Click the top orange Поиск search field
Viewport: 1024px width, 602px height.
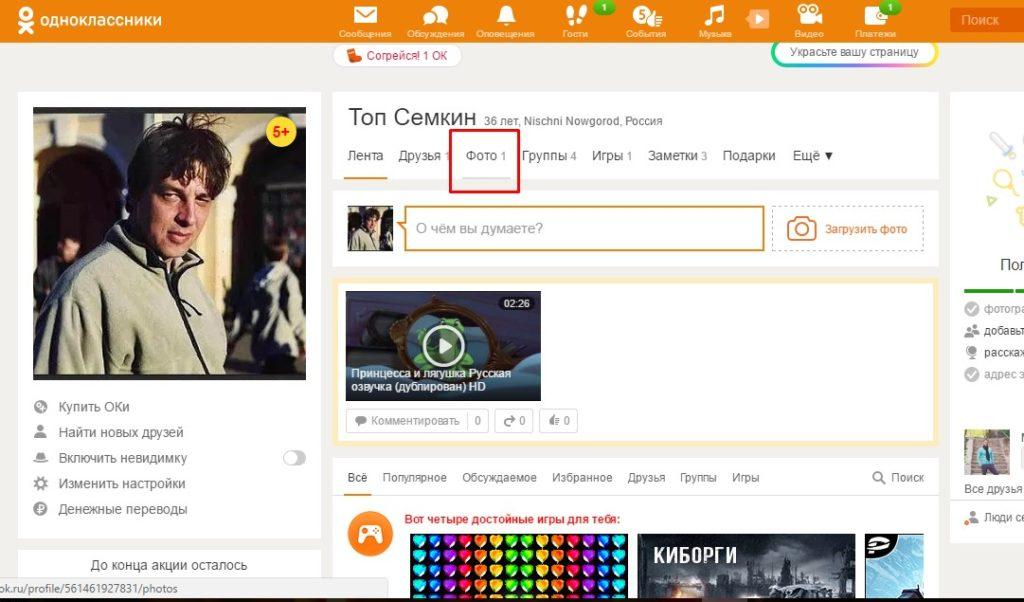[x=987, y=20]
